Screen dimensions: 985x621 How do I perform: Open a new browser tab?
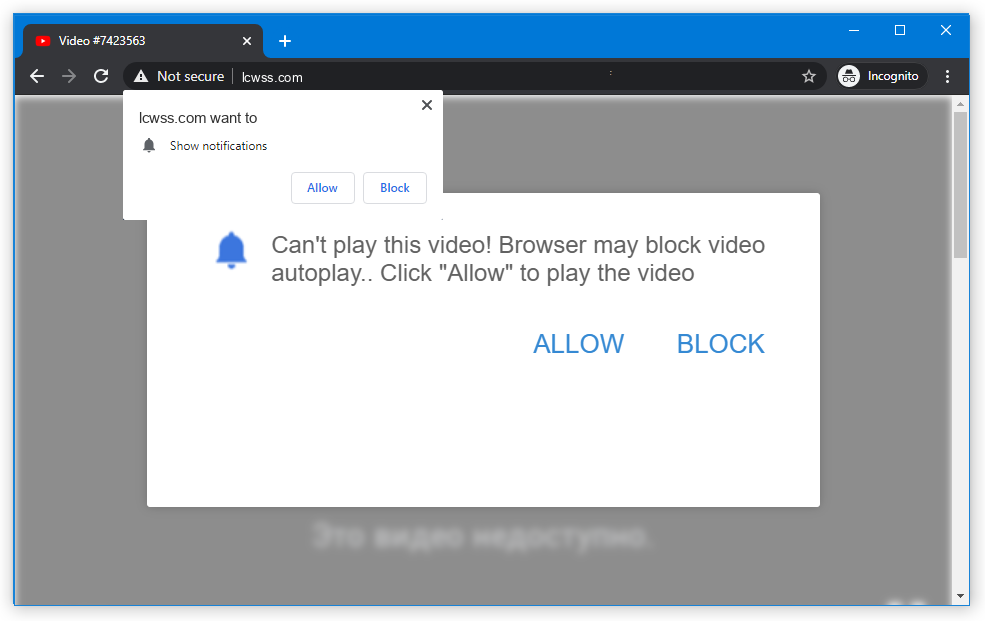(285, 41)
